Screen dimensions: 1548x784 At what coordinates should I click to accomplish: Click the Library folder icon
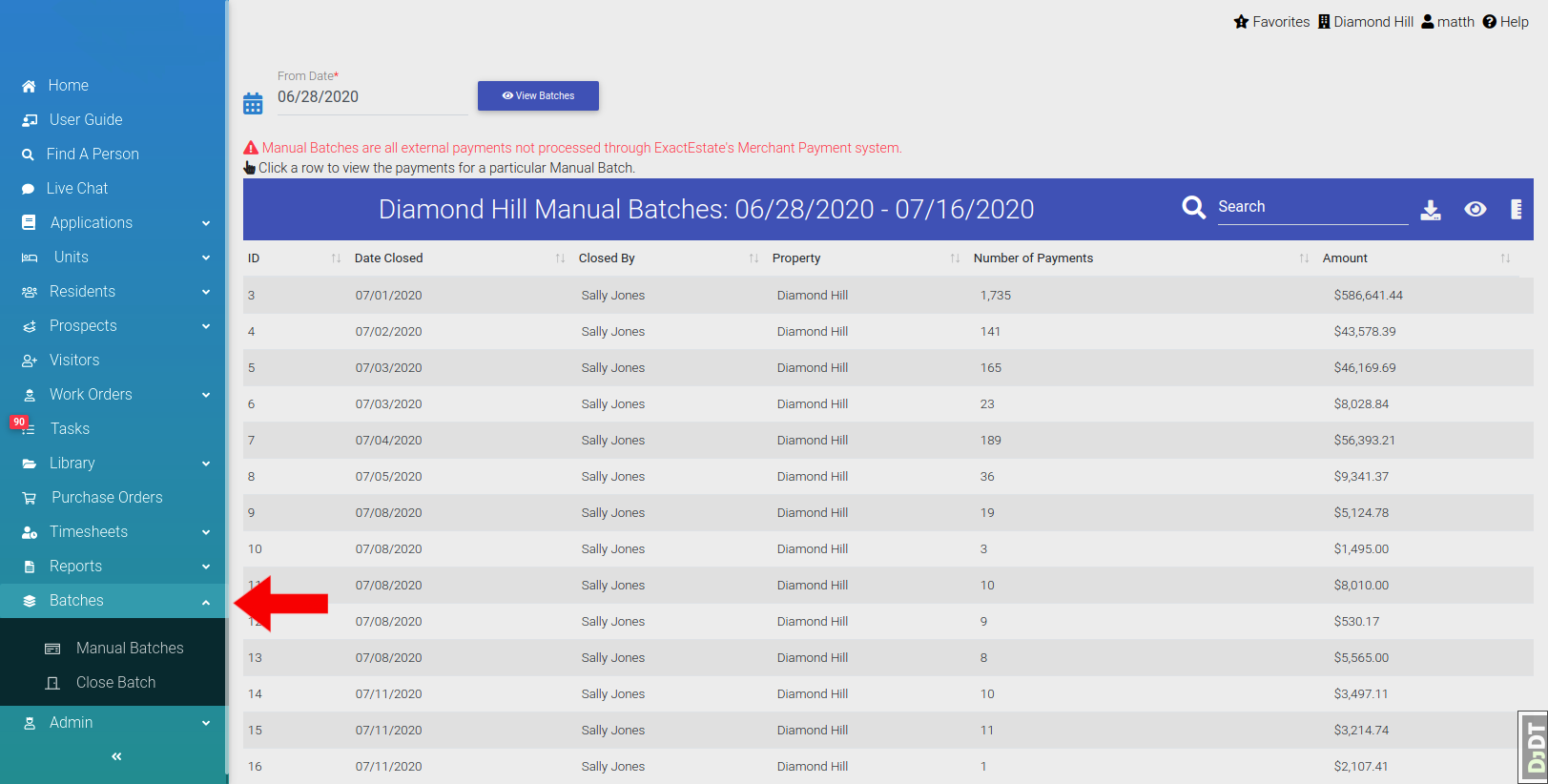[x=30, y=464]
